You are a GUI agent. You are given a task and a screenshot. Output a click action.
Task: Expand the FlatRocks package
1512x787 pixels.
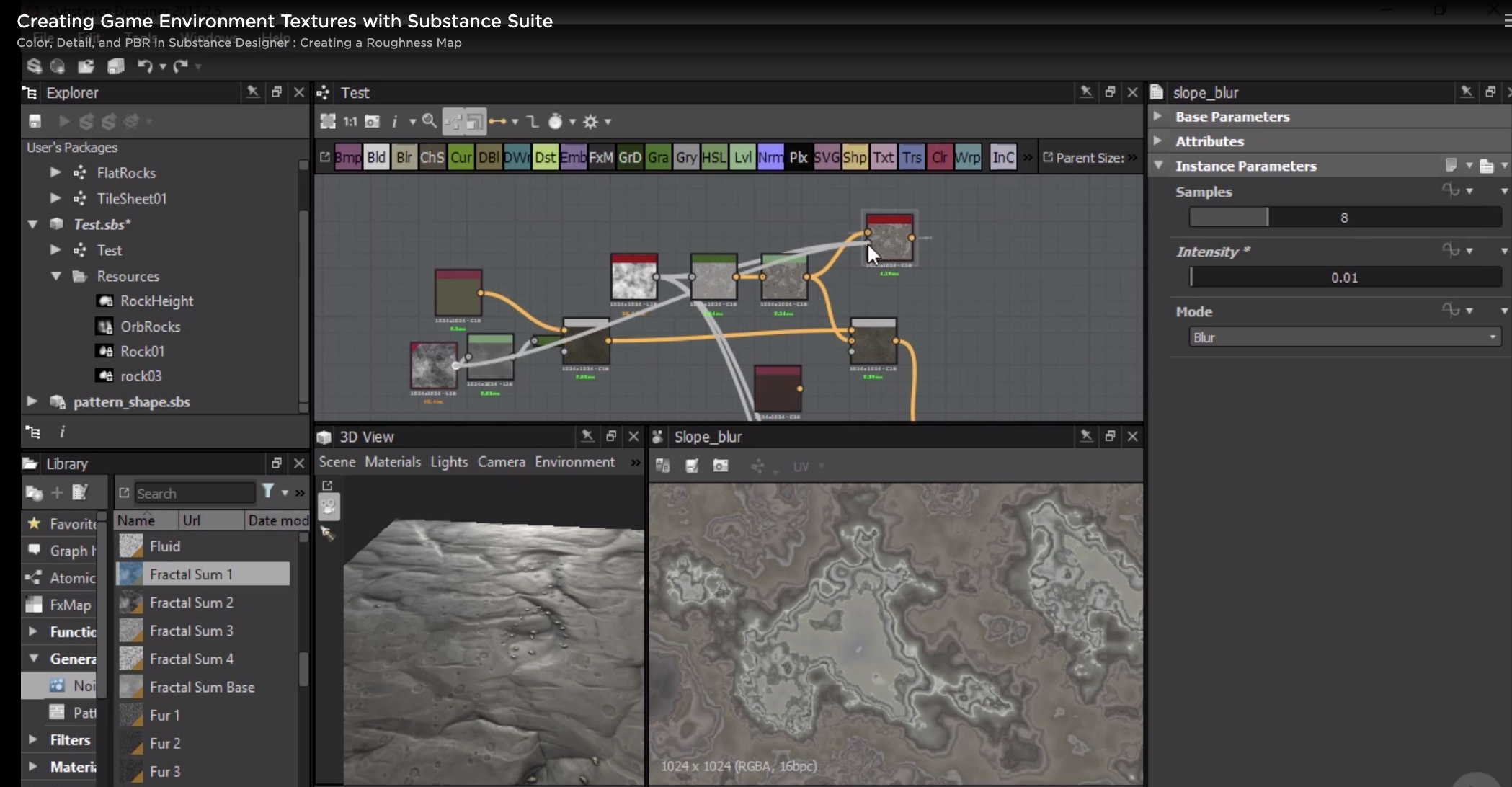click(x=55, y=172)
